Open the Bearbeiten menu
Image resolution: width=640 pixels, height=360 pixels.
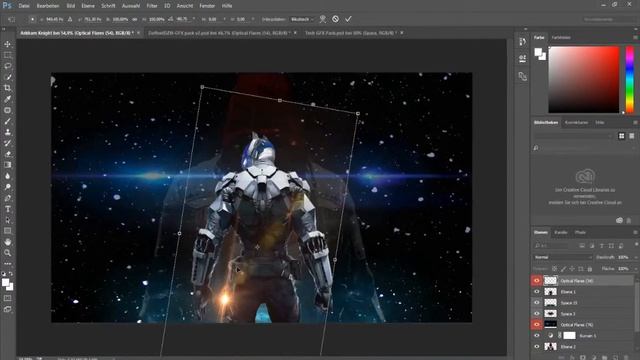coord(48,6)
